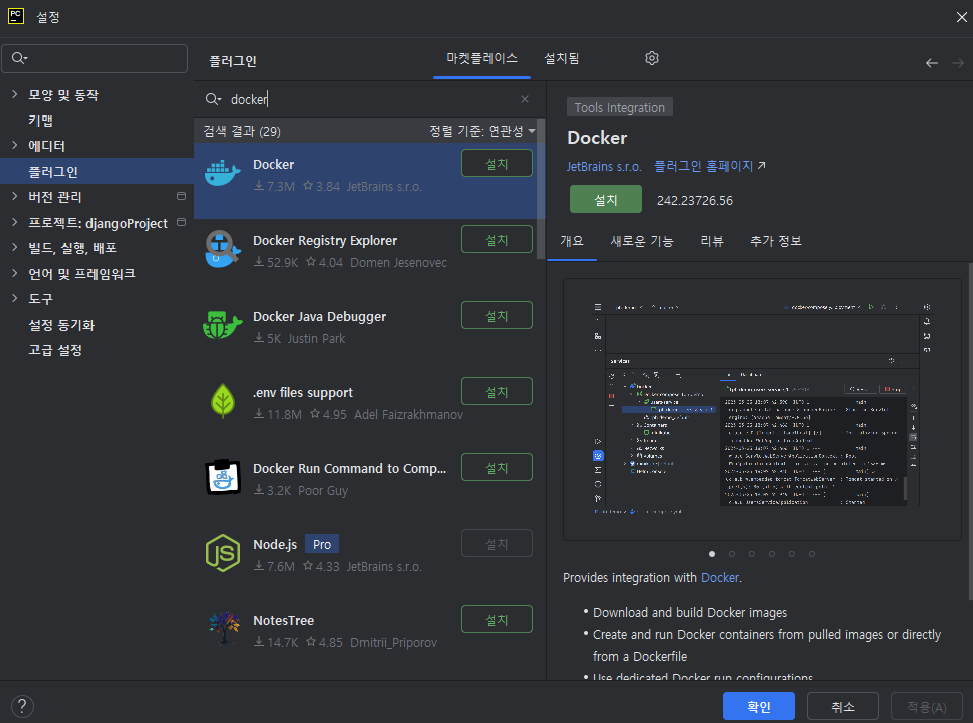Expand the 버전 관리 section
The height and width of the screenshot is (723, 973).
pyautogui.click(x=15, y=196)
